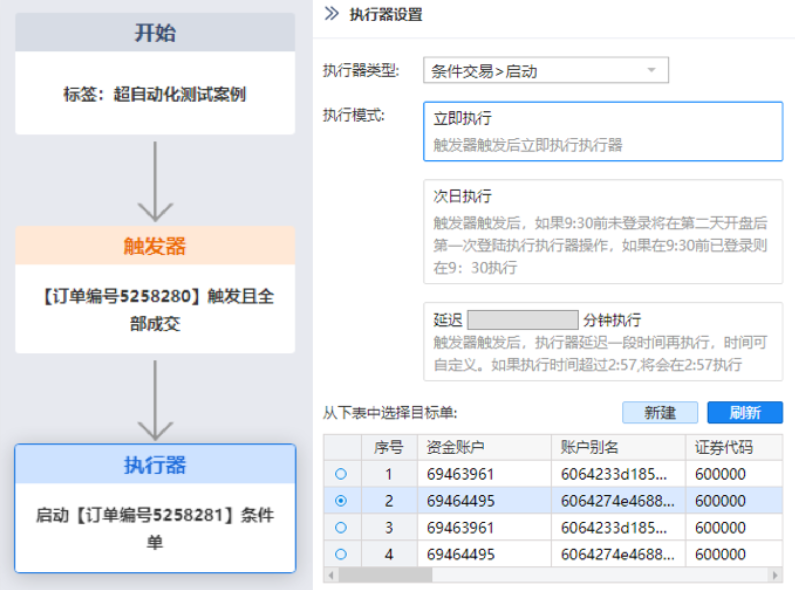Choose the 延迟分钟执行 execution mode option

click(x=602, y=341)
